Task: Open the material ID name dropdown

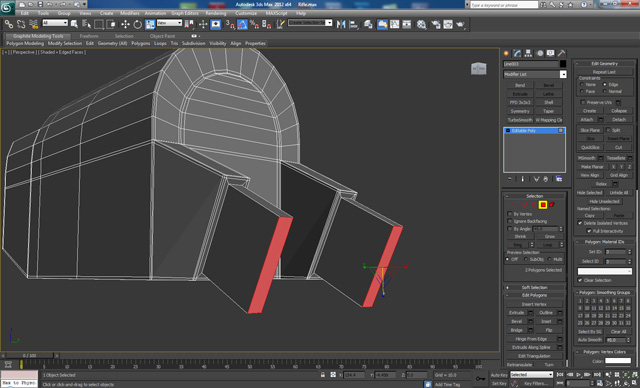Action: [604, 271]
